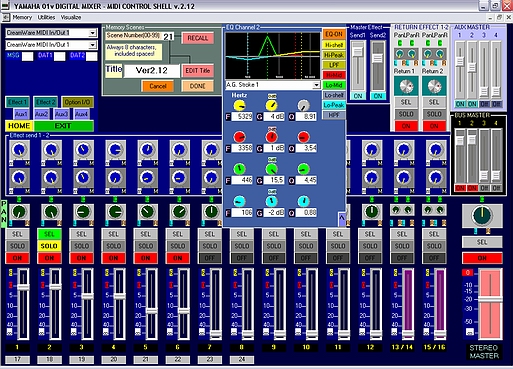
Task: Click the red Hi-Mid frequency knob
Action: click(x=239, y=137)
